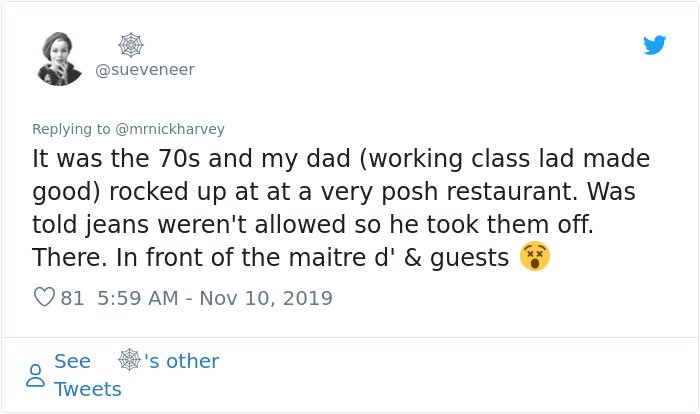Click the dizzy face emoji
Image resolution: width=700 pixels, height=414 pixels.
534,256
